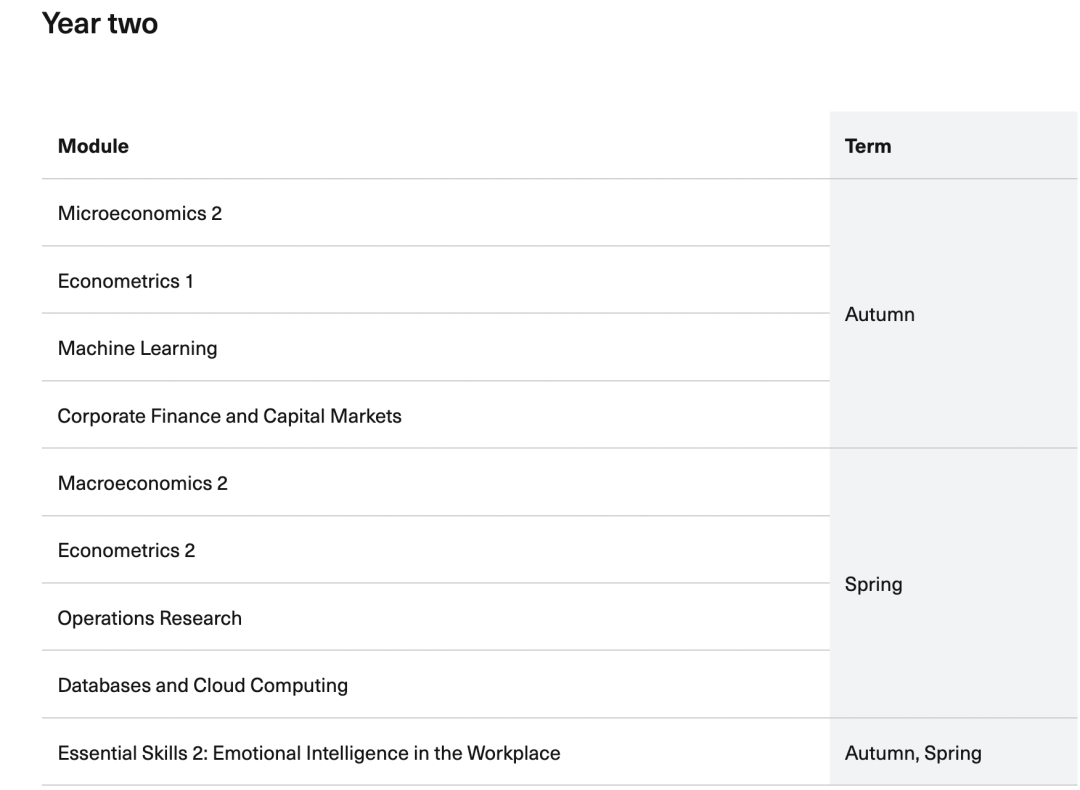The width and height of the screenshot is (1080, 790).
Task: Click the standalone Spring term cell
Action: [x=873, y=585]
